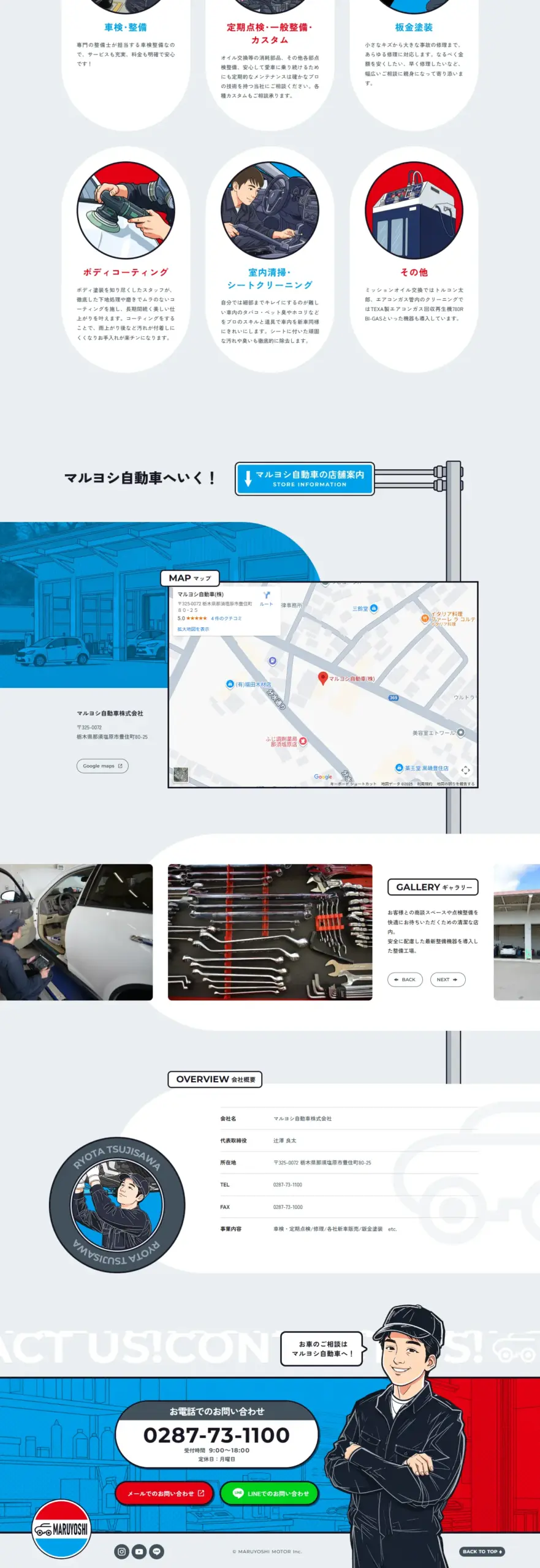Open the 拡大地図を表示 link on the map
The width and height of the screenshot is (540, 1568).
(193, 629)
